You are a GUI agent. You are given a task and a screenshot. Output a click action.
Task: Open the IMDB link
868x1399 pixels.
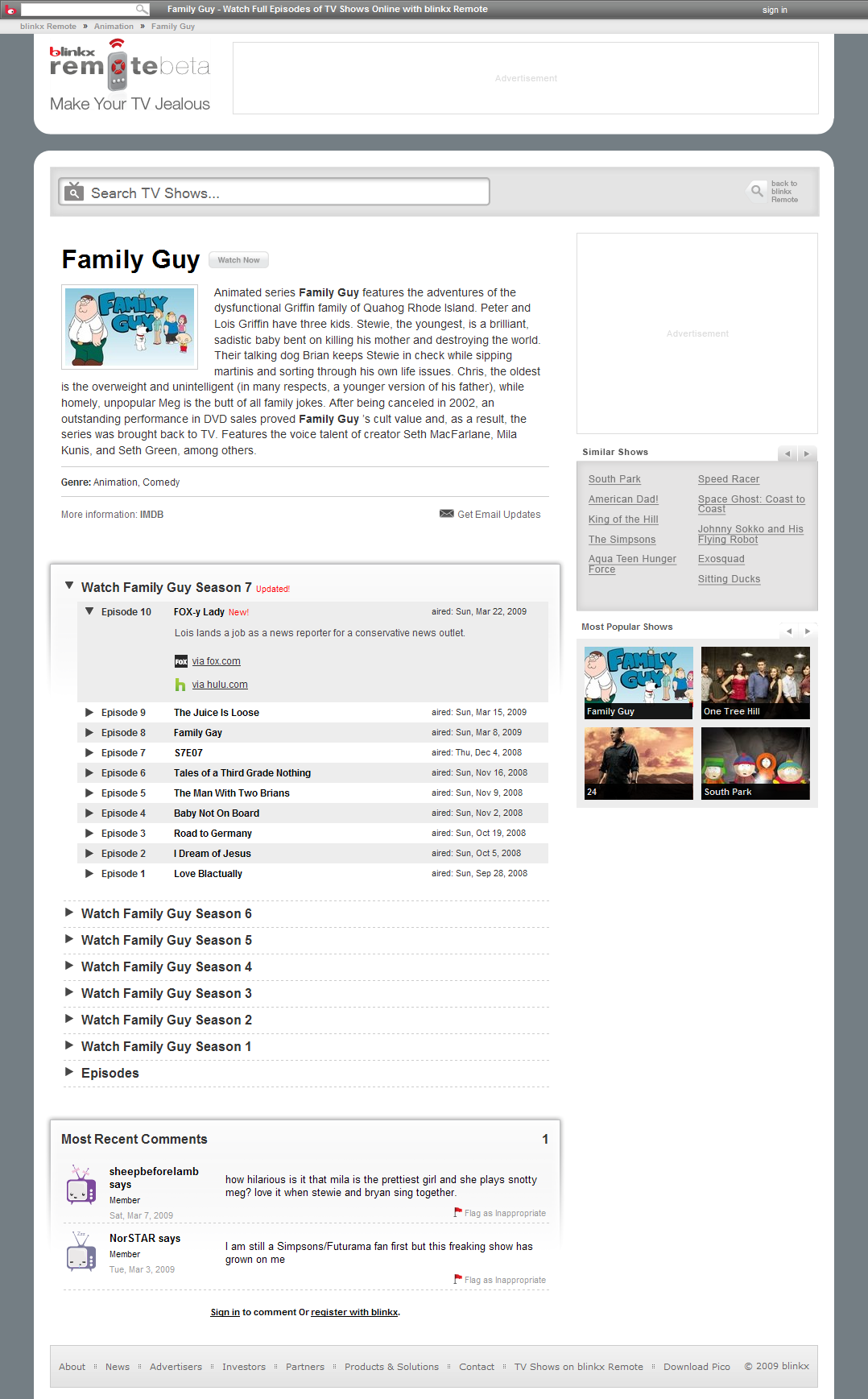[151, 515]
